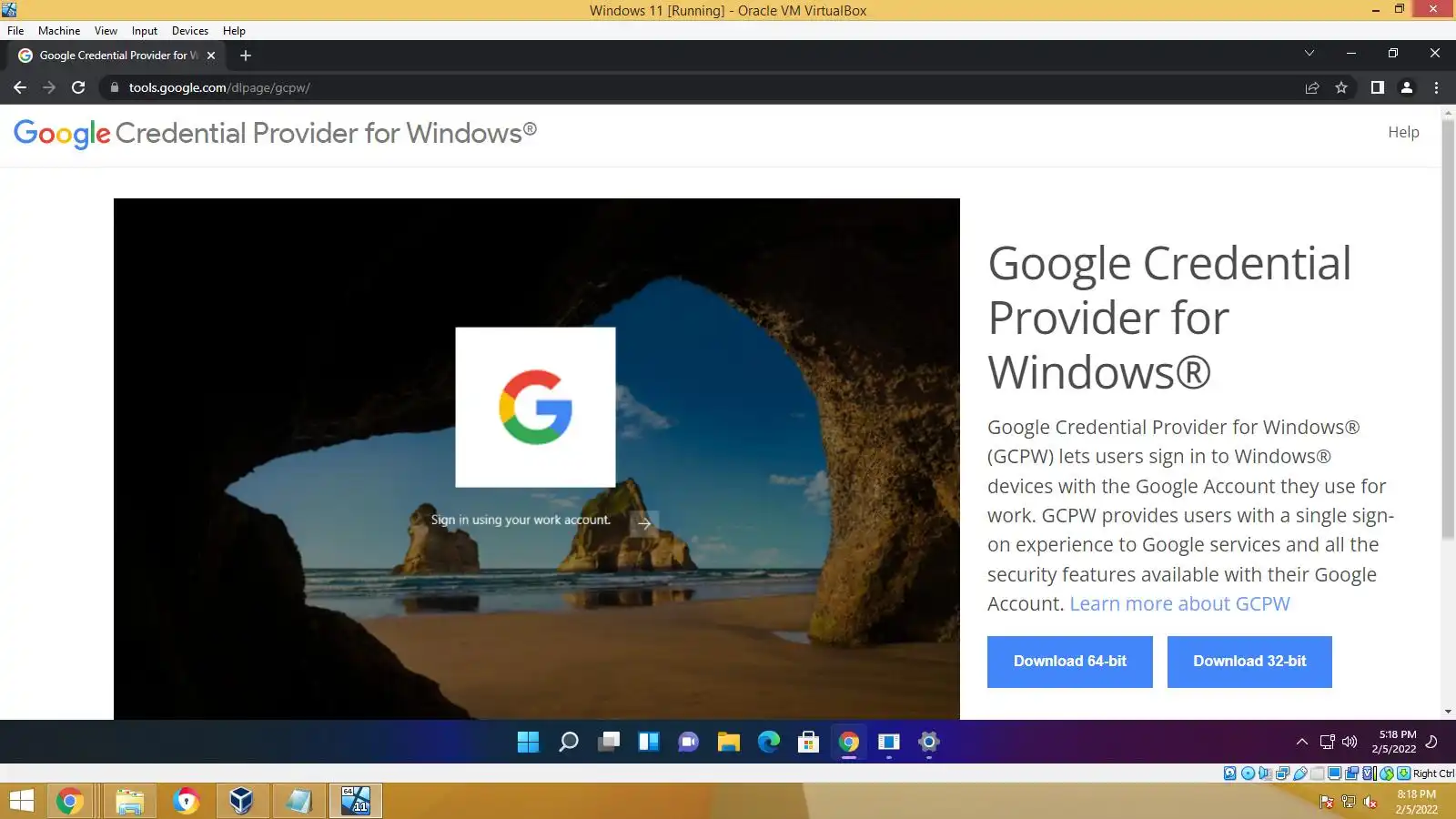Launch Chrome from the host taskbar
The image size is (1456, 819).
(70, 801)
